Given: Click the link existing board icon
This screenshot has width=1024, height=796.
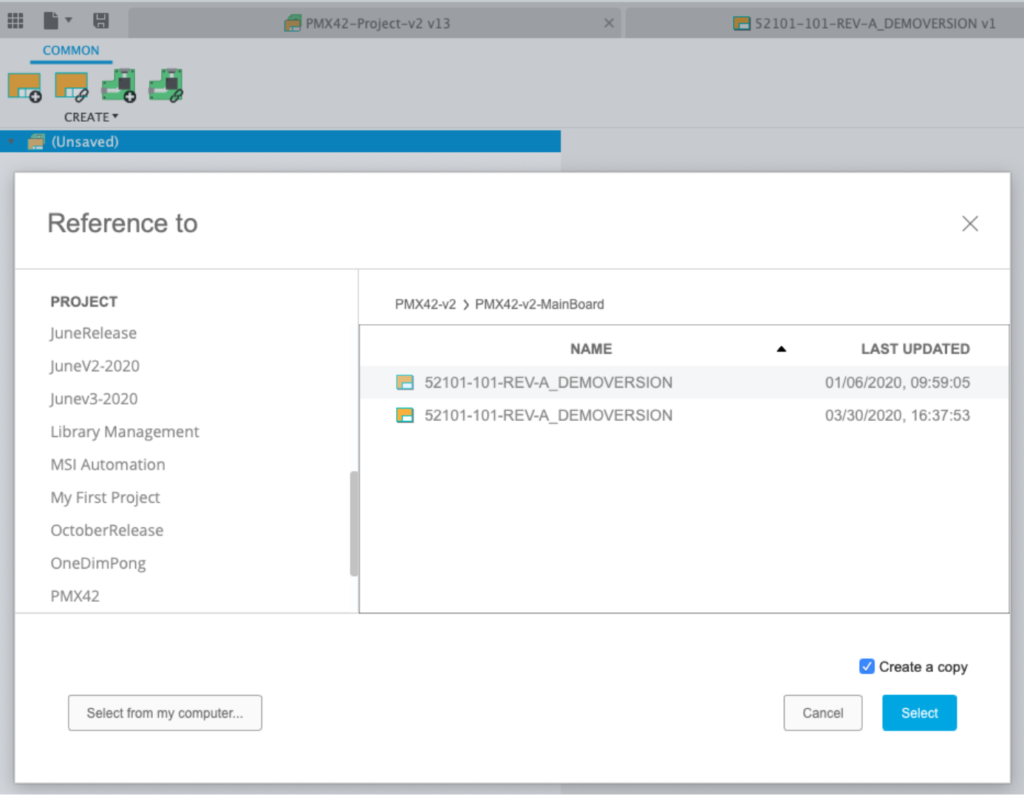Looking at the screenshot, I should point(71,85).
